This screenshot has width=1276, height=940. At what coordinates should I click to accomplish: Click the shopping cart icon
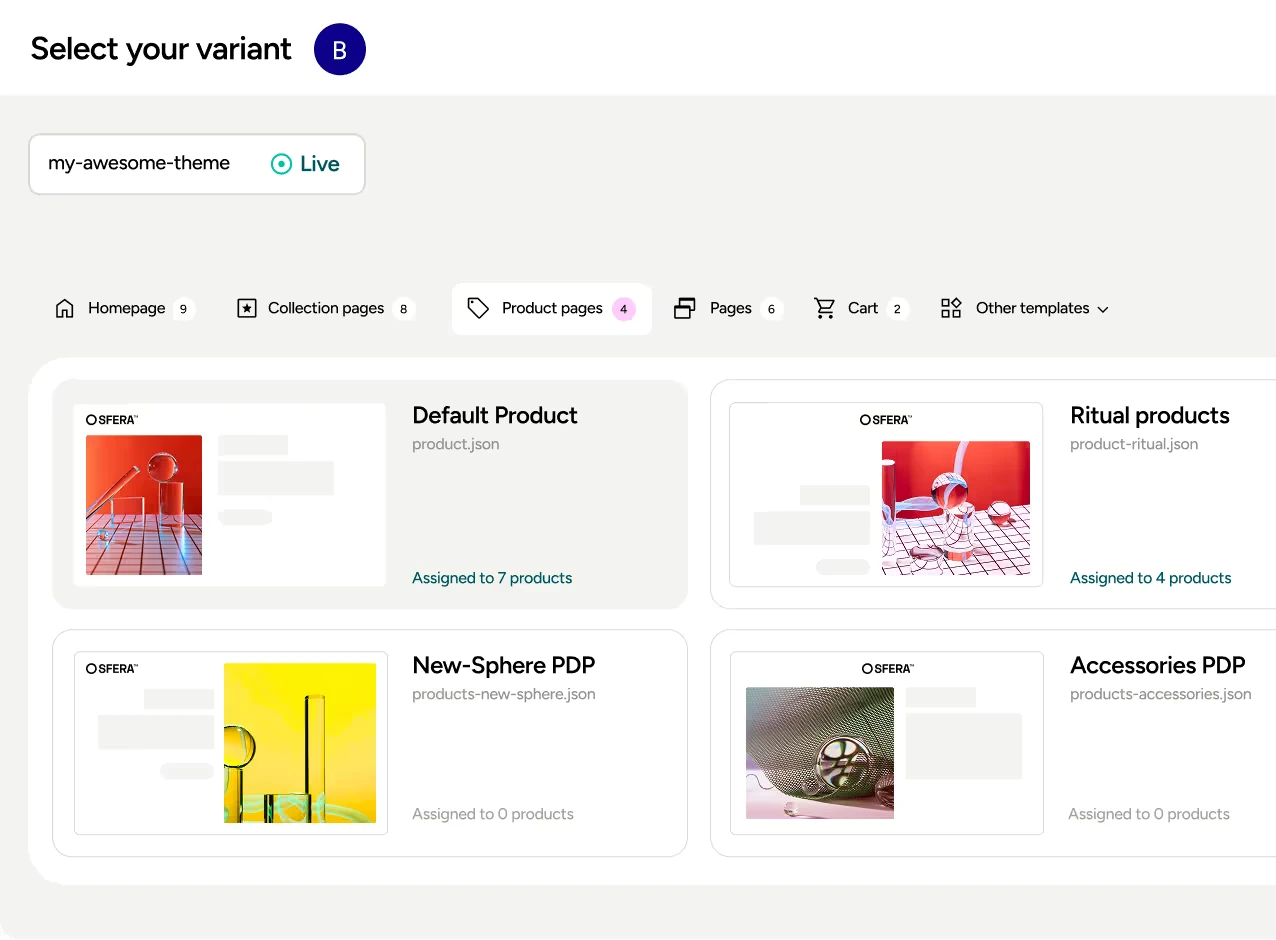point(825,308)
